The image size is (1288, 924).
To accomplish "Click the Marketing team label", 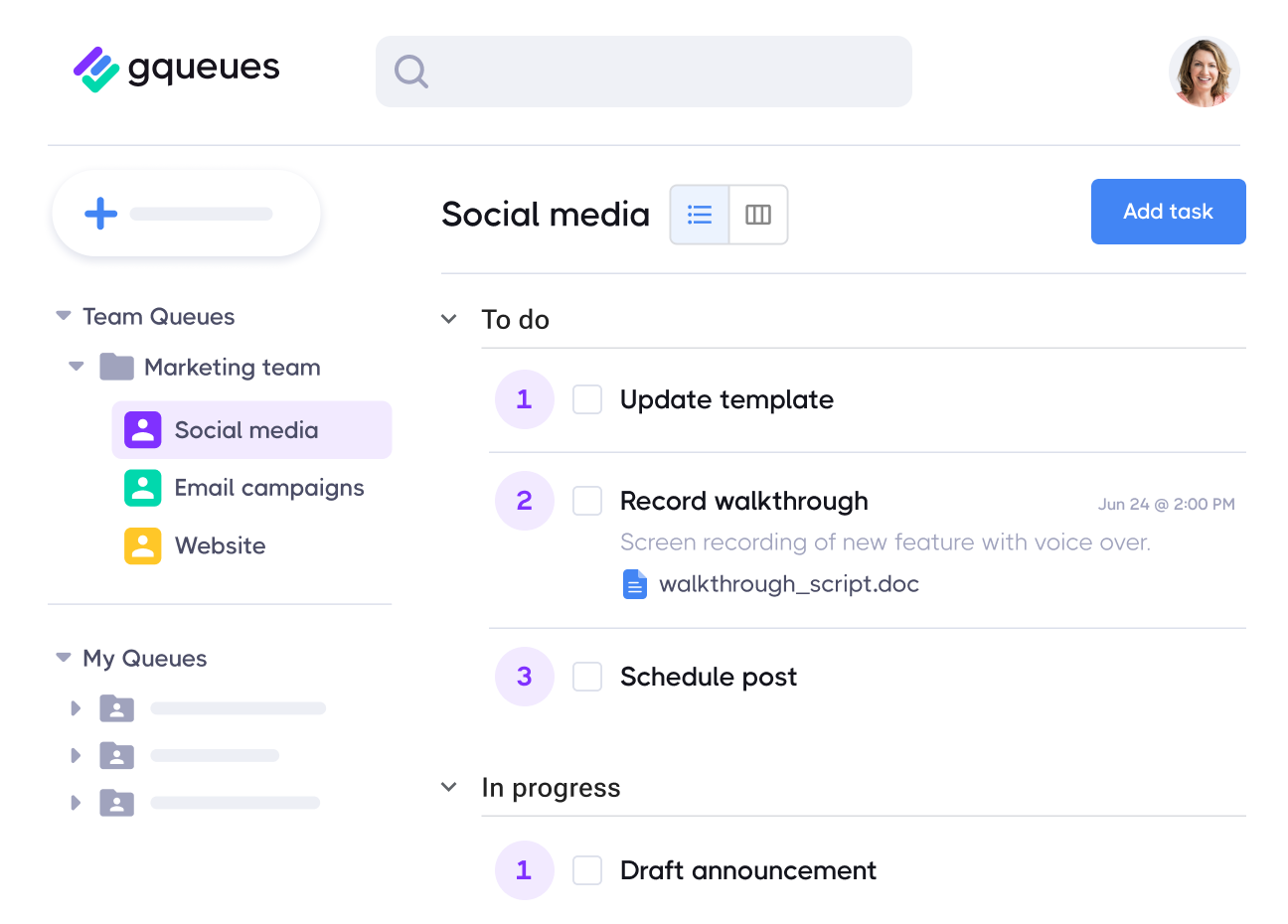I will click(x=233, y=368).
